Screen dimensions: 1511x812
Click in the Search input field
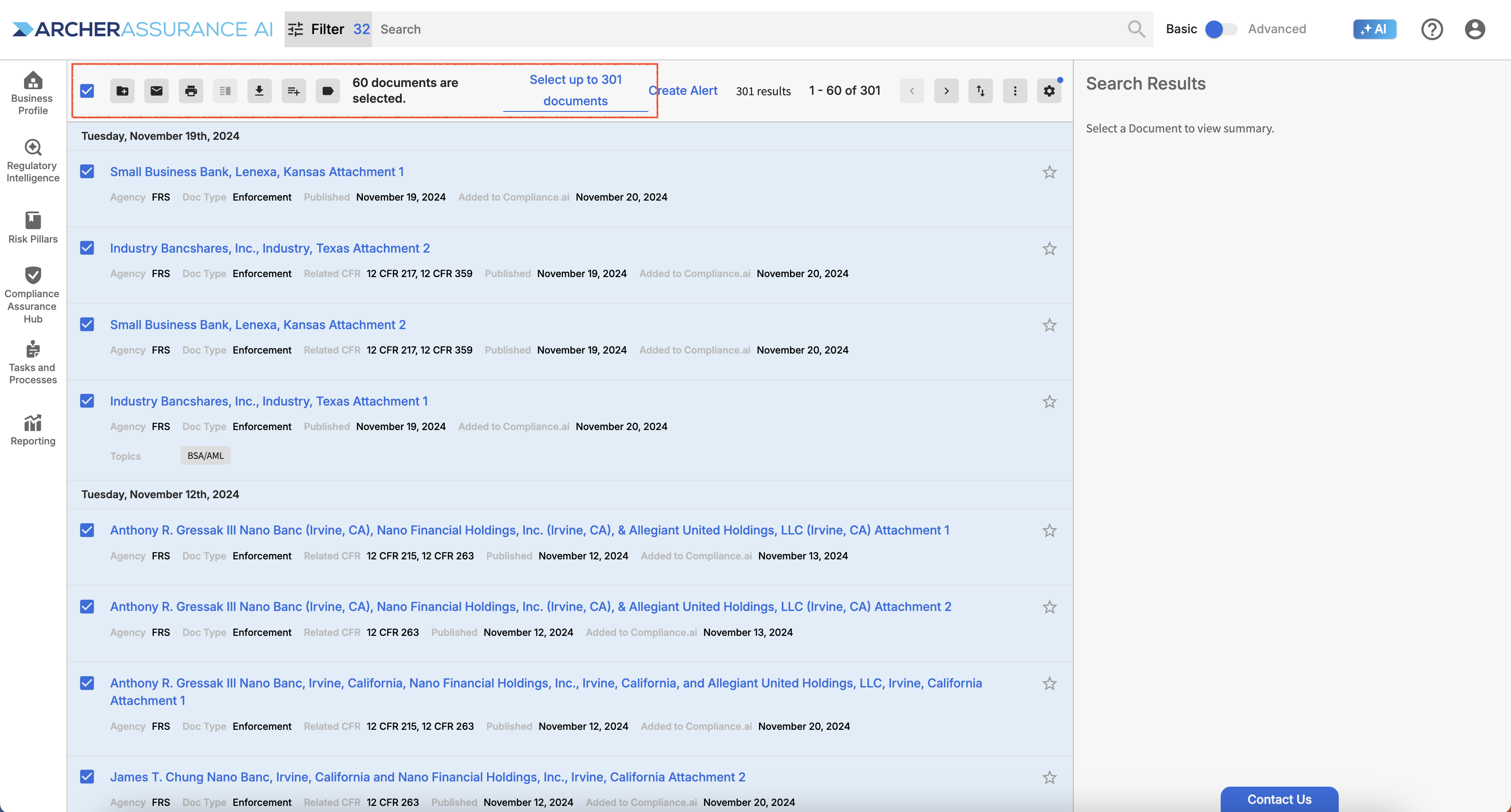pos(745,29)
